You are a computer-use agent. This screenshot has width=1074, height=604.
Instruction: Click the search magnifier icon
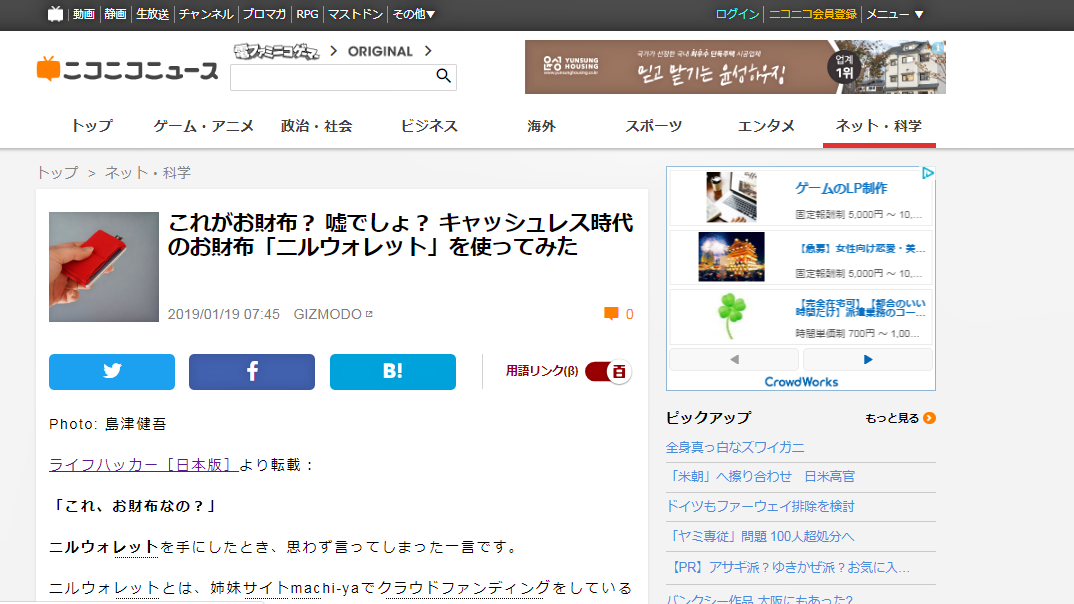point(443,76)
